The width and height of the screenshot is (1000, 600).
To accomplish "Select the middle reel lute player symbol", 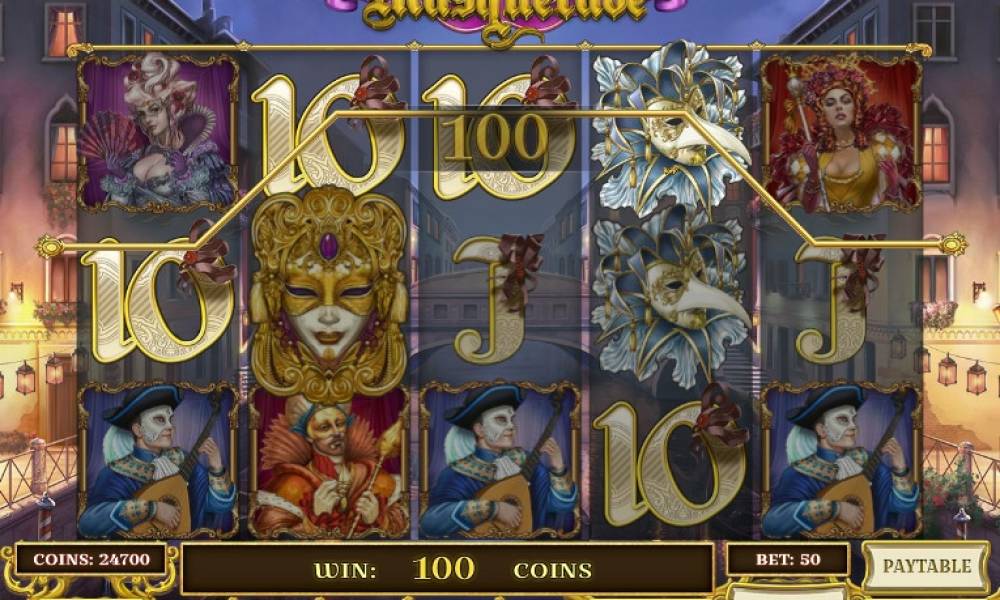I will [499, 460].
